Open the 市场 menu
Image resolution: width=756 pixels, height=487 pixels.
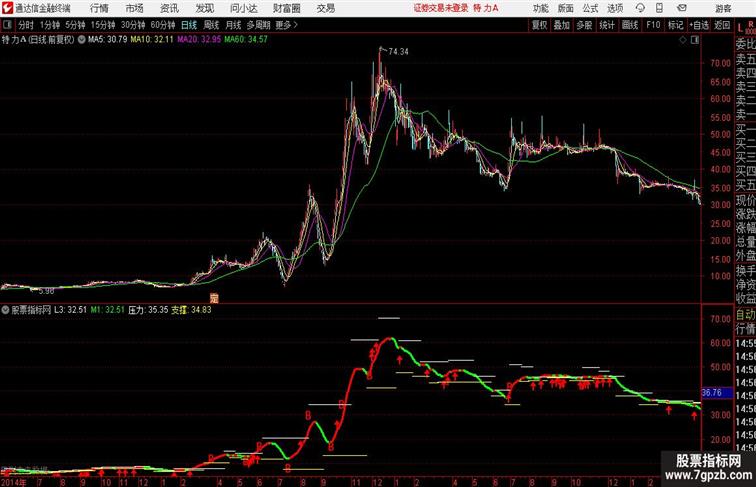[x=135, y=8]
